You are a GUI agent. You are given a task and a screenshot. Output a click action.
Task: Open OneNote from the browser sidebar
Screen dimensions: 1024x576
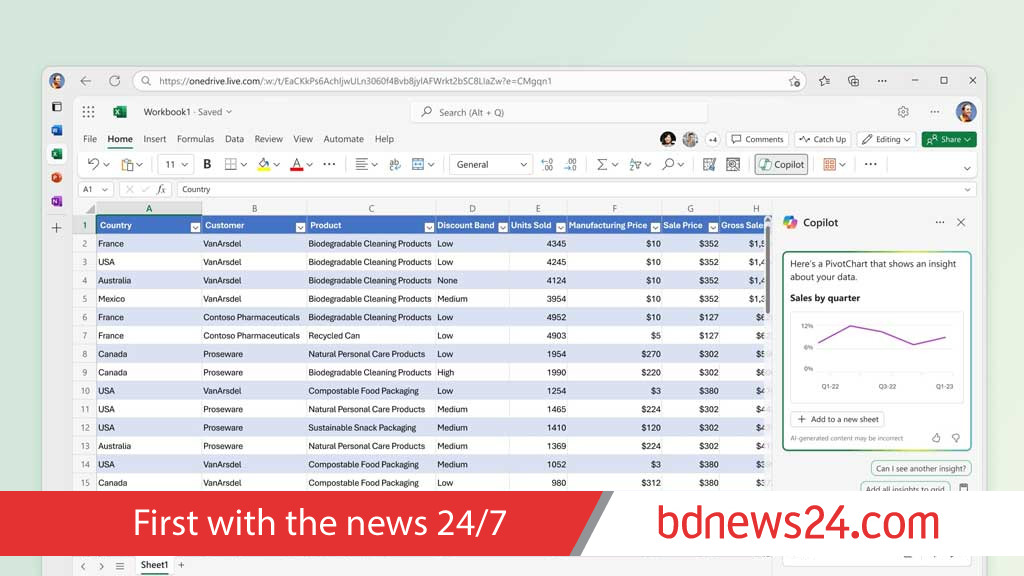[x=57, y=201]
